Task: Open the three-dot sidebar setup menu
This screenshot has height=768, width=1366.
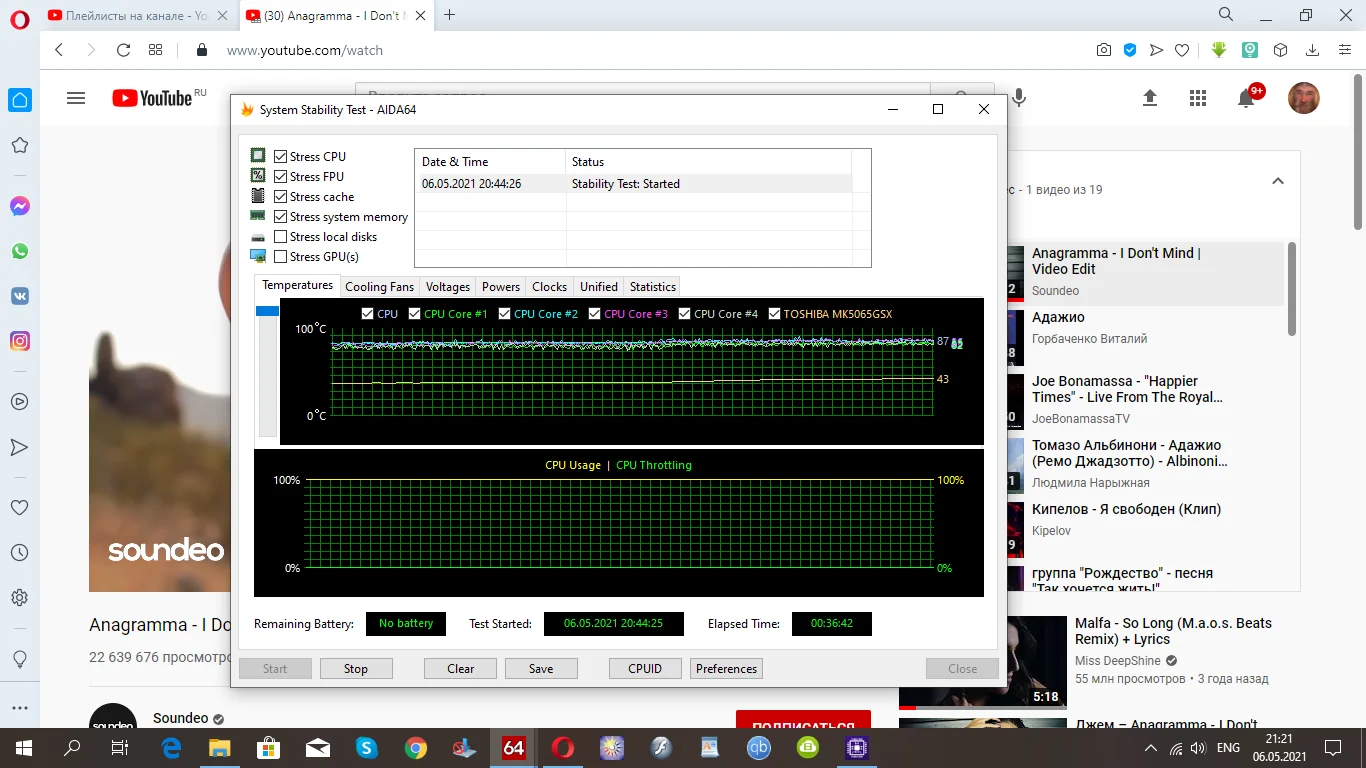Action: [x=20, y=708]
